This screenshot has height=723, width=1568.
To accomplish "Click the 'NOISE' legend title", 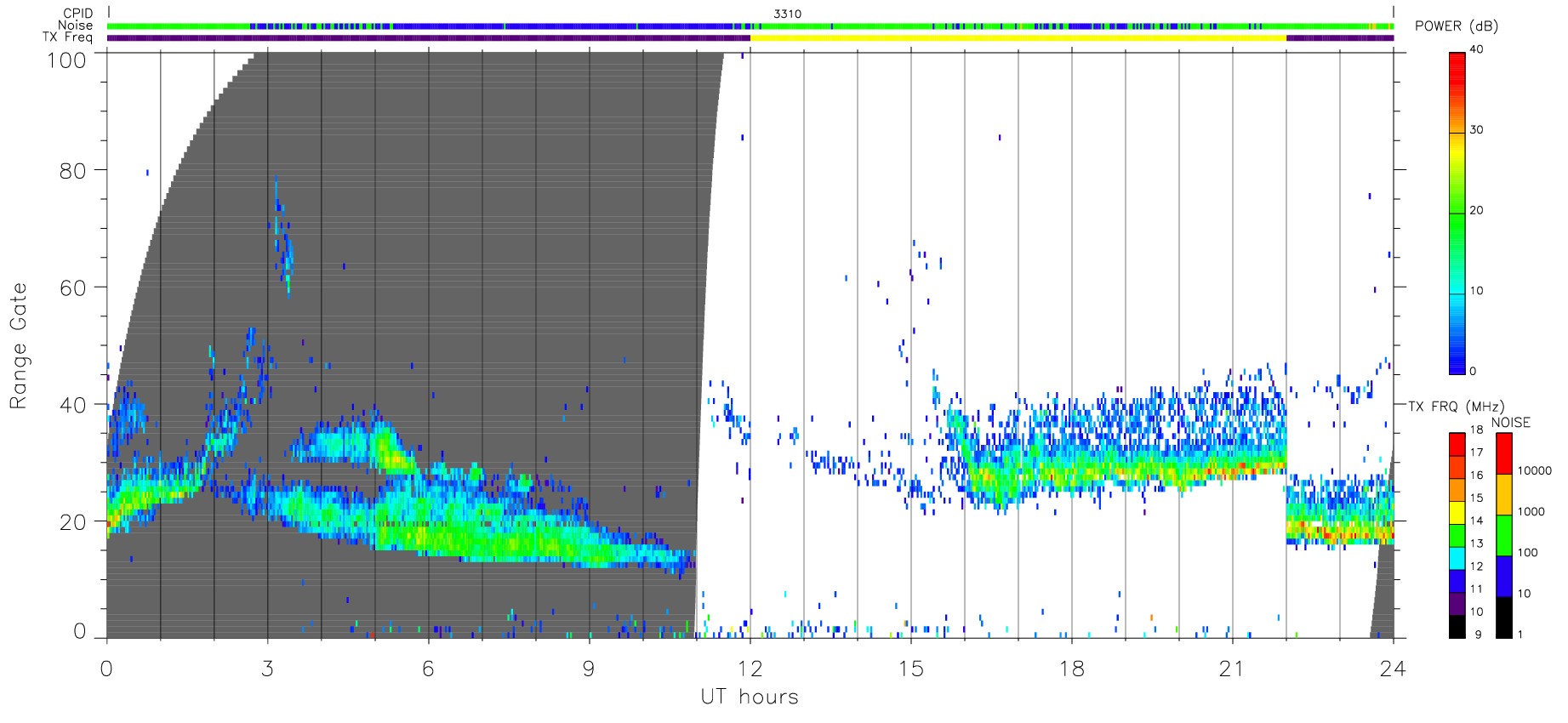I will pyautogui.click(x=1511, y=423).
